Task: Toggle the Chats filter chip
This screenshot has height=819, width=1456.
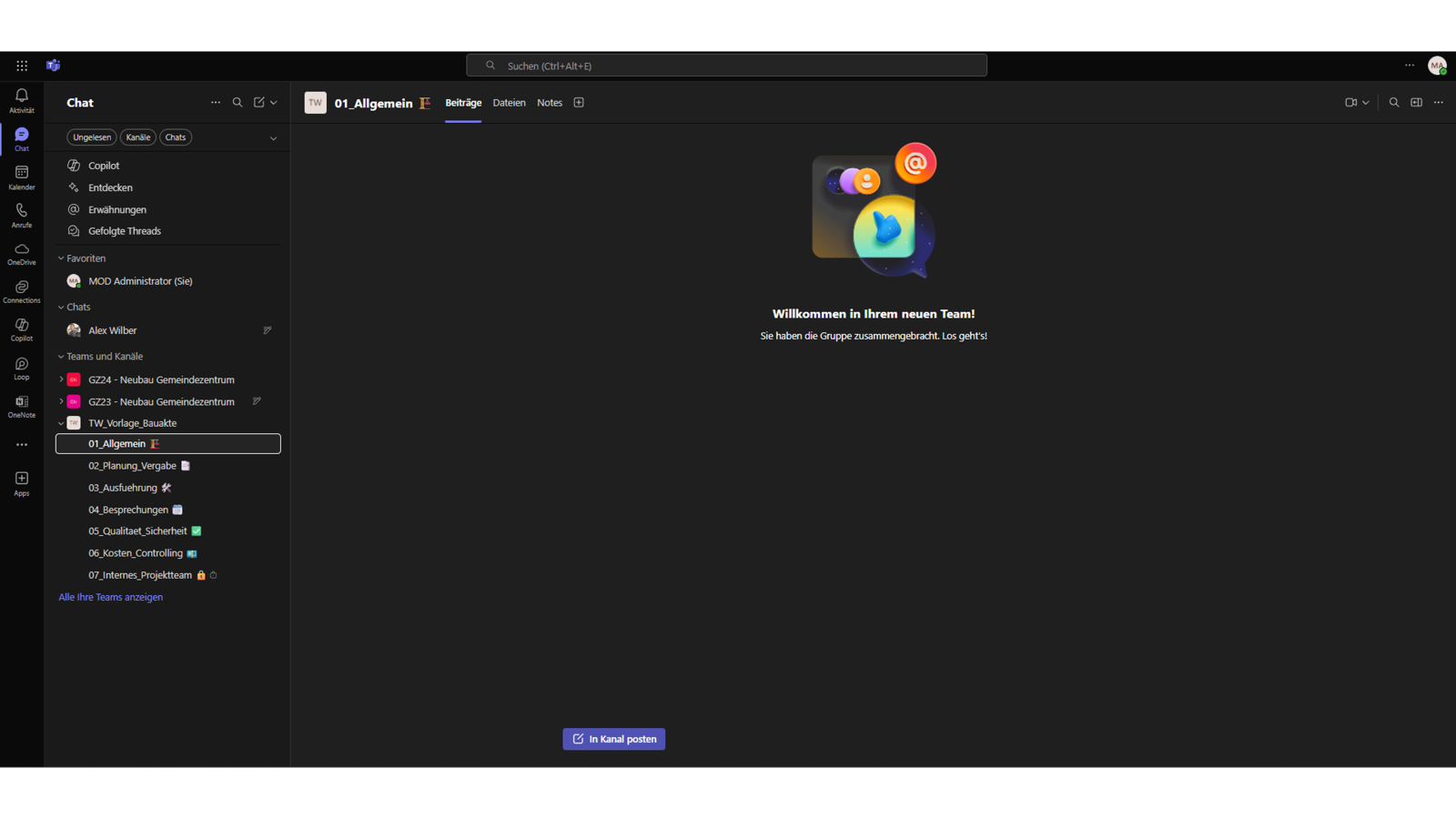Action: point(176,137)
